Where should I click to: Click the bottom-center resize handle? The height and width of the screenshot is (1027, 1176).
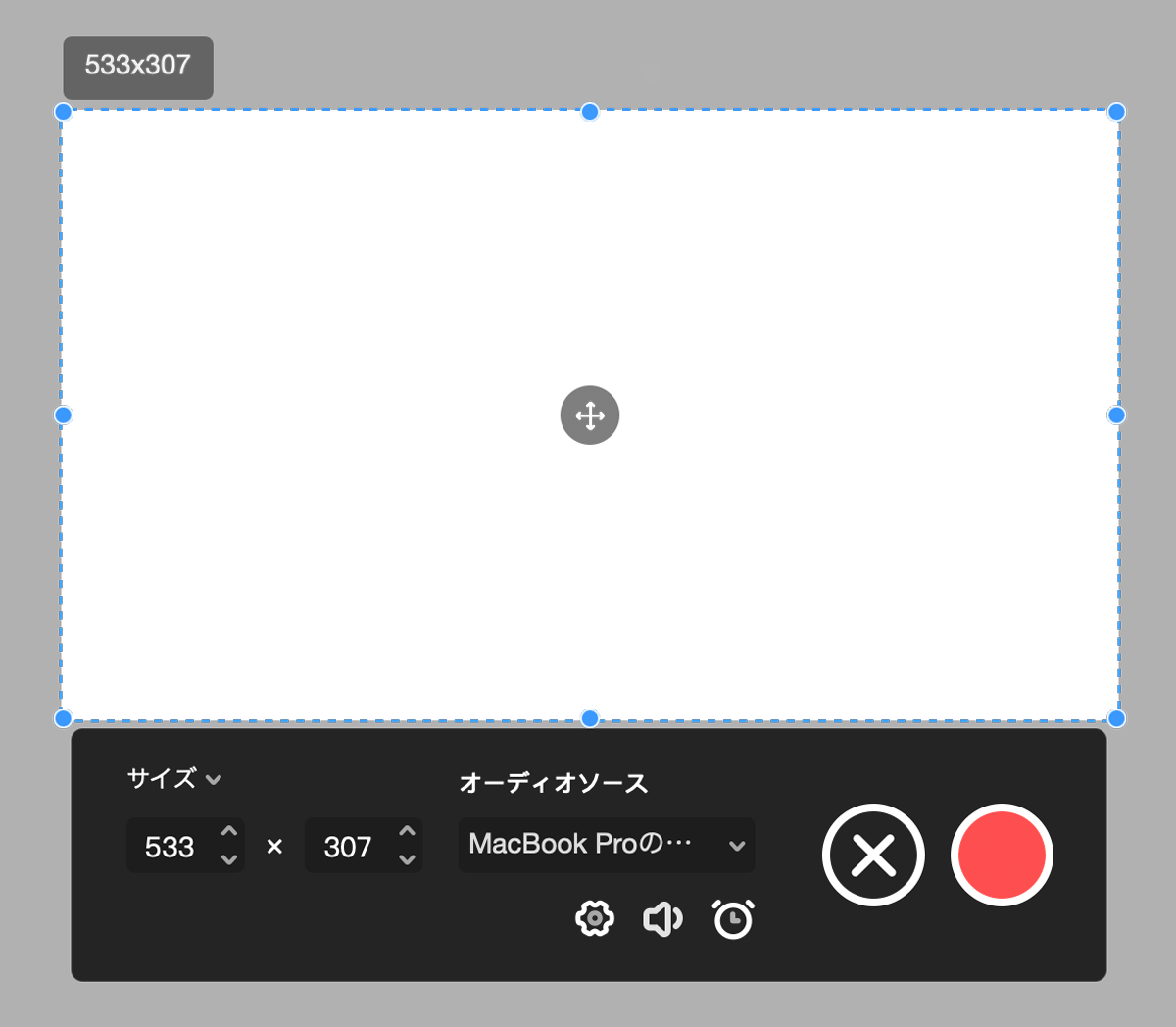tap(590, 718)
